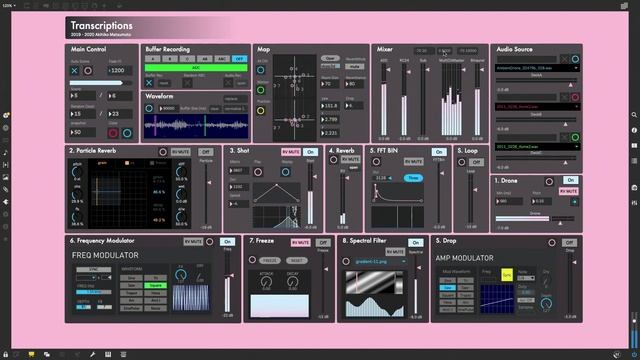The width and height of the screenshot is (640, 360).
Task: Click the ATTACK dial in Freeze panel
Action: pos(266,281)
